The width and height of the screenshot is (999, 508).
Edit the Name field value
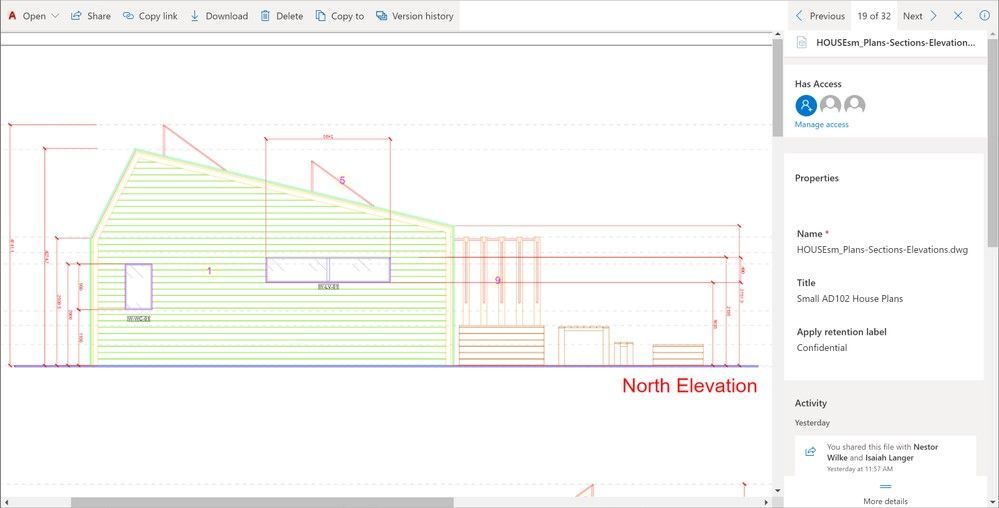[882, 250]
